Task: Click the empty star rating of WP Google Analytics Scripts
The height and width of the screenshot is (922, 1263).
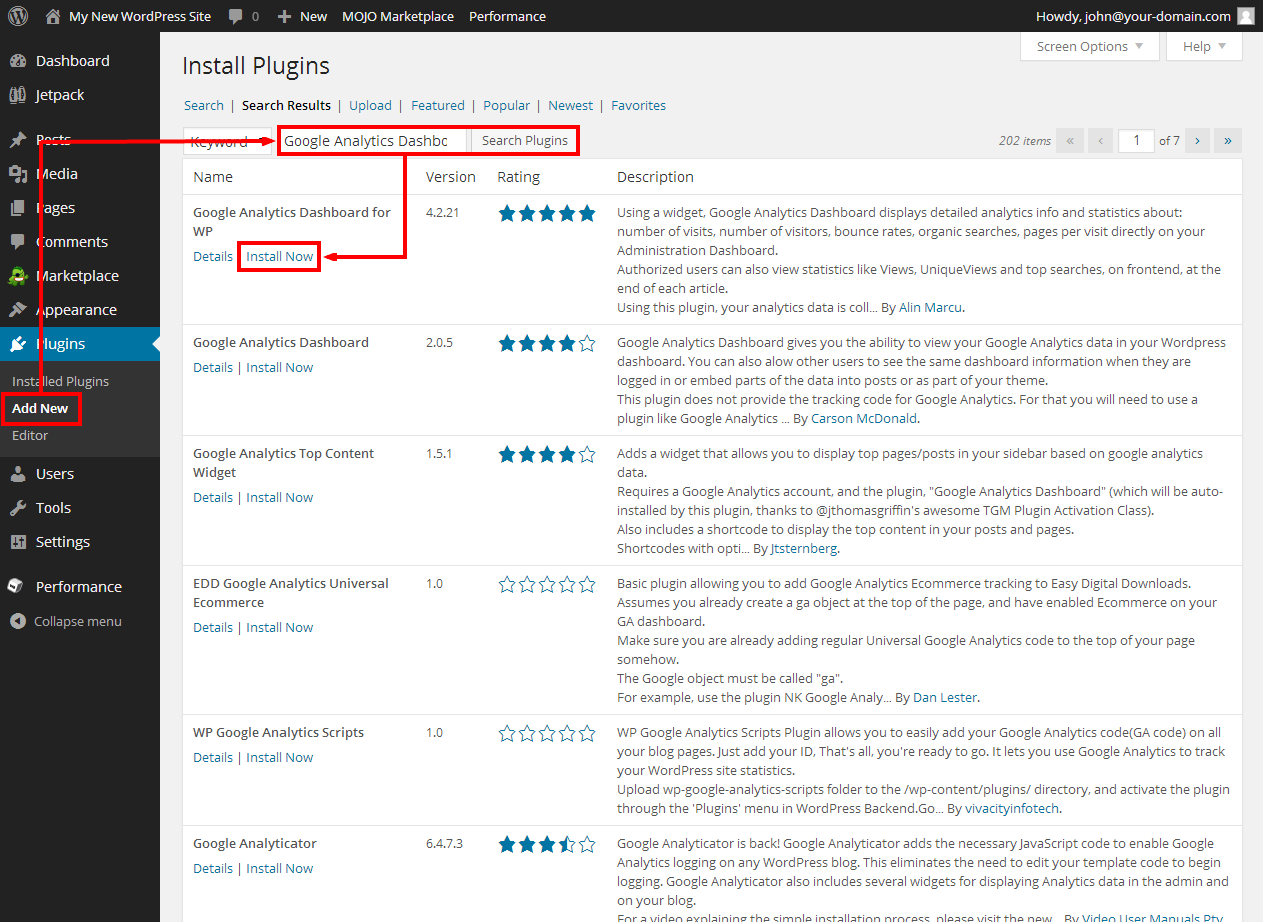Action: click(x=547, y=733)
